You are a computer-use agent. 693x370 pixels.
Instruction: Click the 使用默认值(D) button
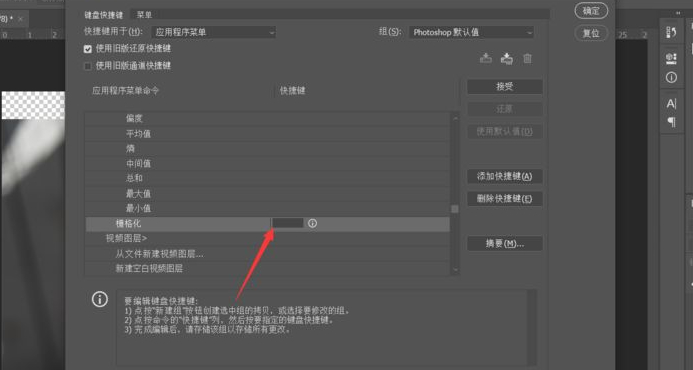pyautogui.click(x=505, y=131)
